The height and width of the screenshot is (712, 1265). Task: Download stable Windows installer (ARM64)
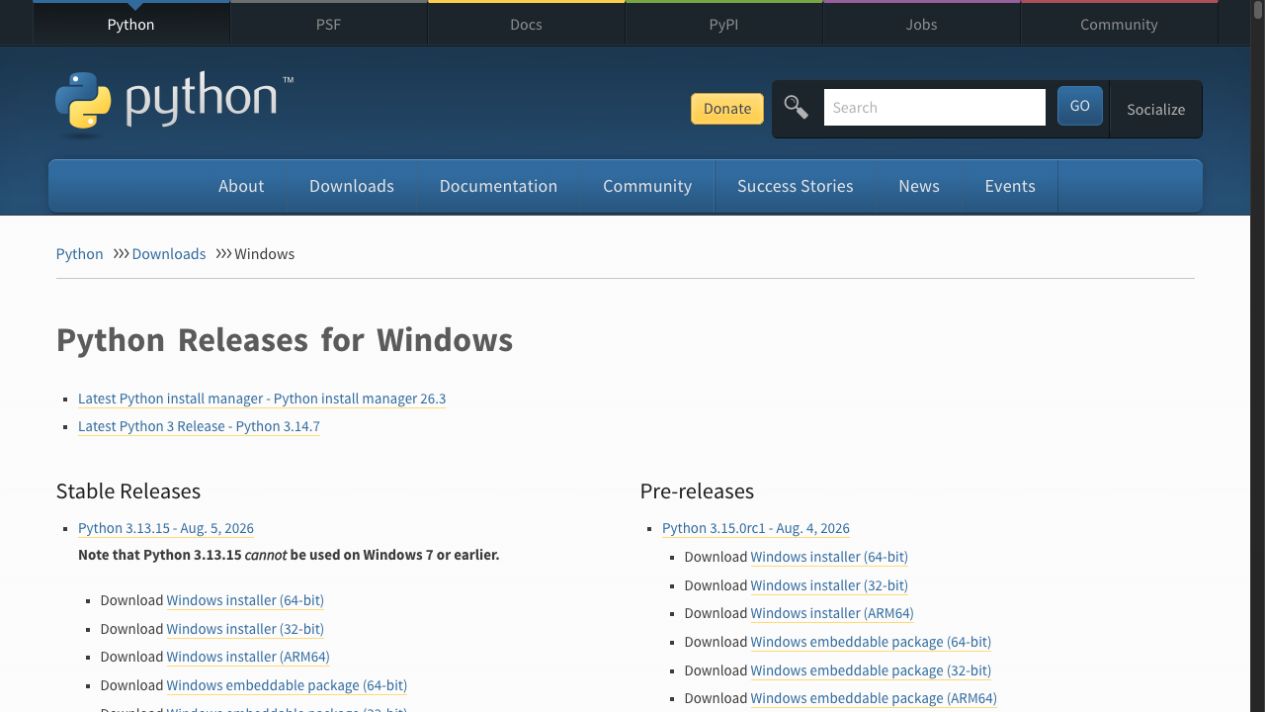[248, 657]
